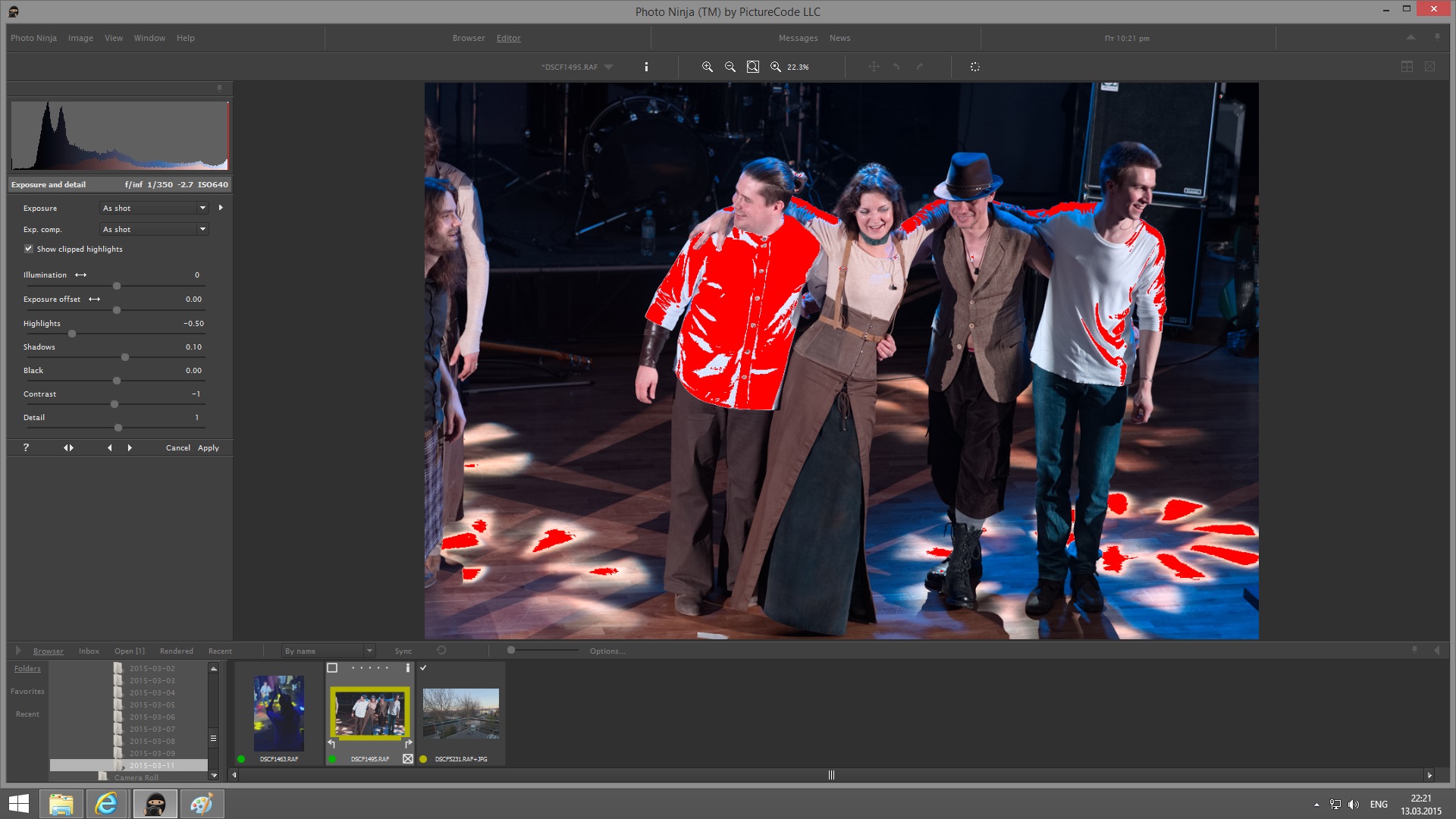Open Internet Explorer from the taskbar

[107, 804]
